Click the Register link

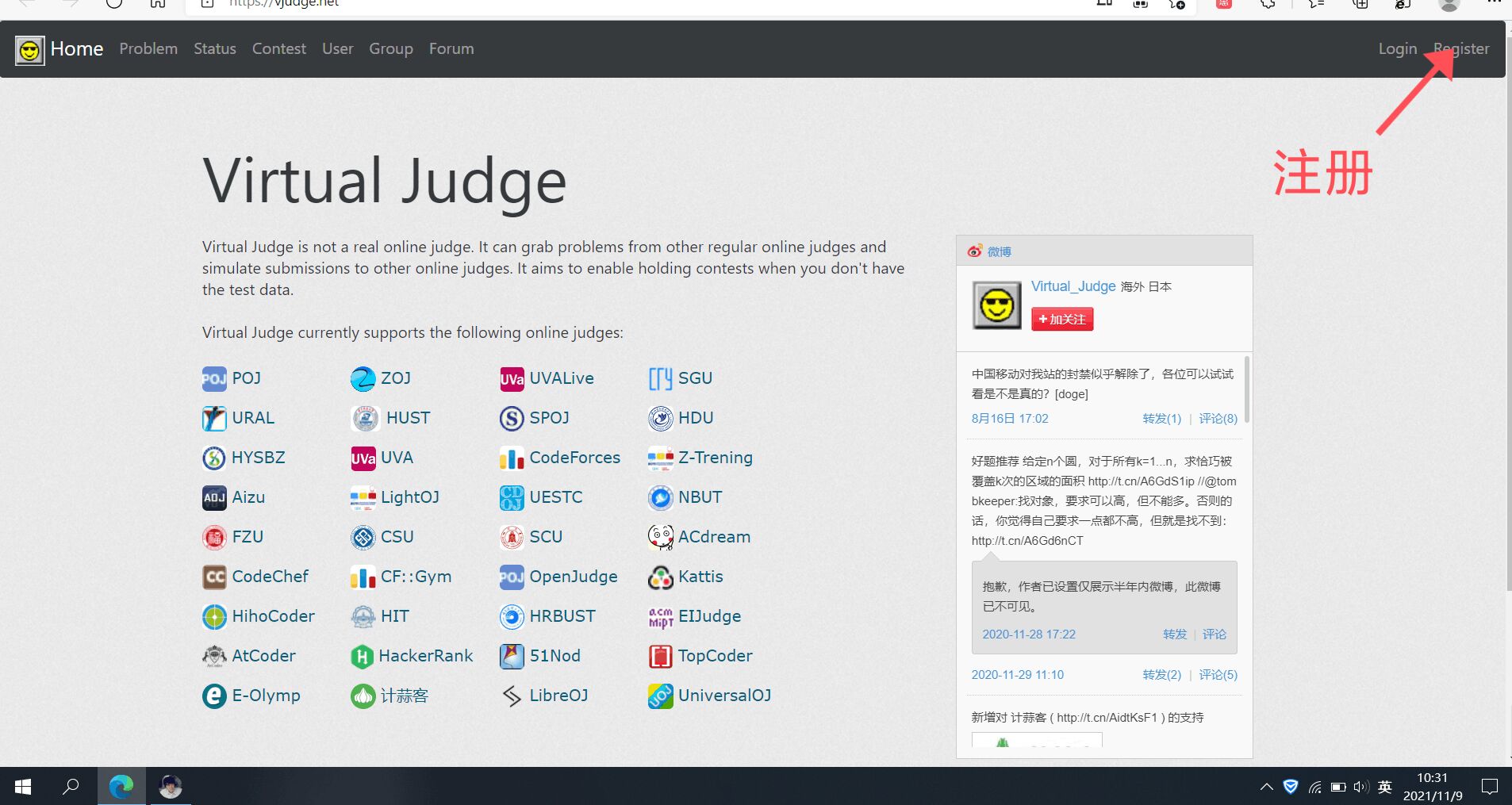coord(1461,48)
